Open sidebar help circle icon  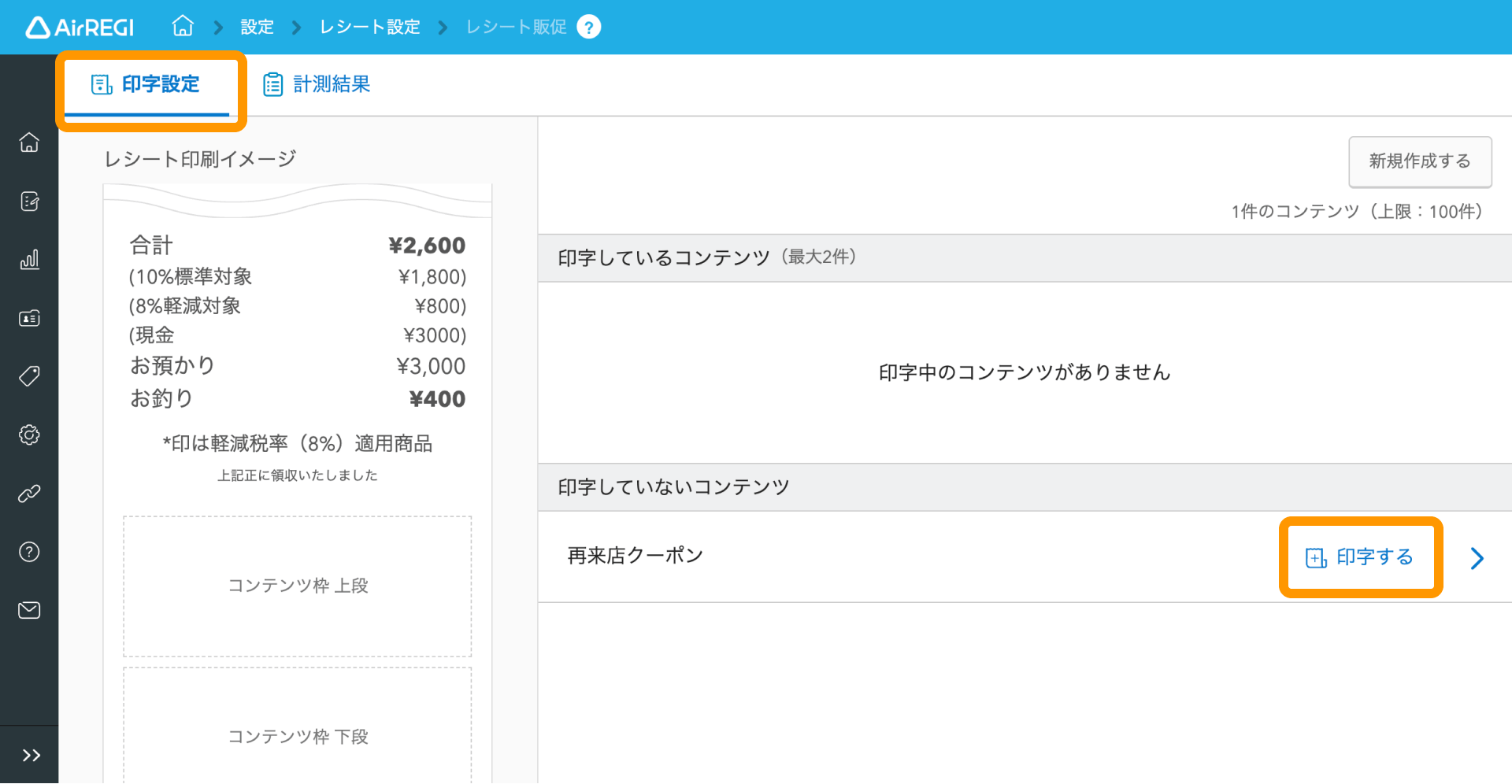tap(29, 552)
